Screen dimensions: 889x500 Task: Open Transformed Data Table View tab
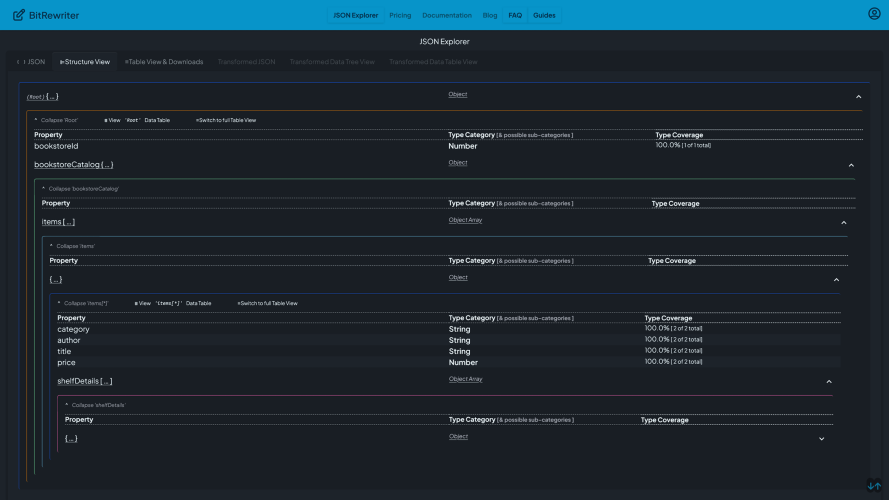pyautogui.click(x=433, y=62)
